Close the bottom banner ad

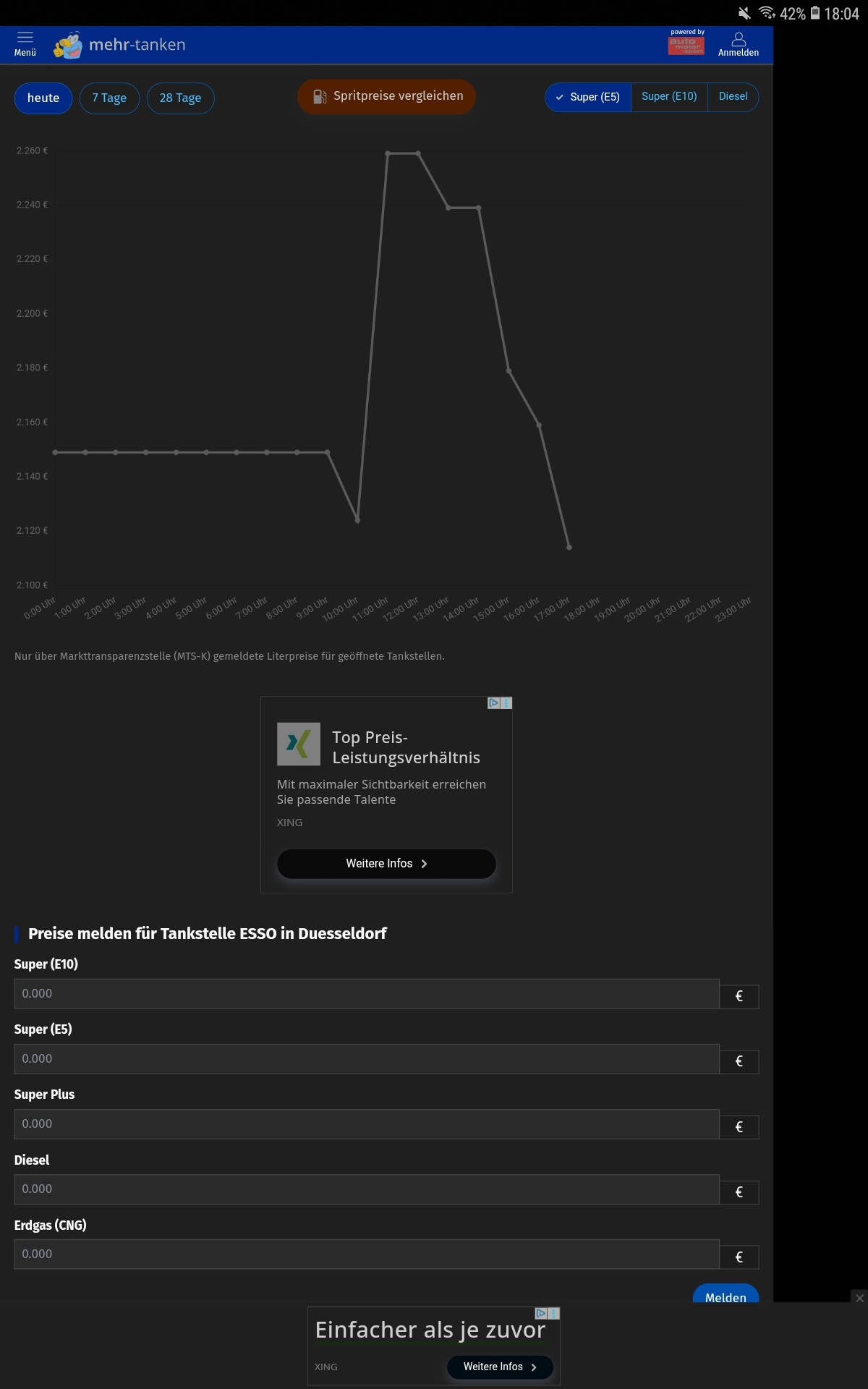859,1298
